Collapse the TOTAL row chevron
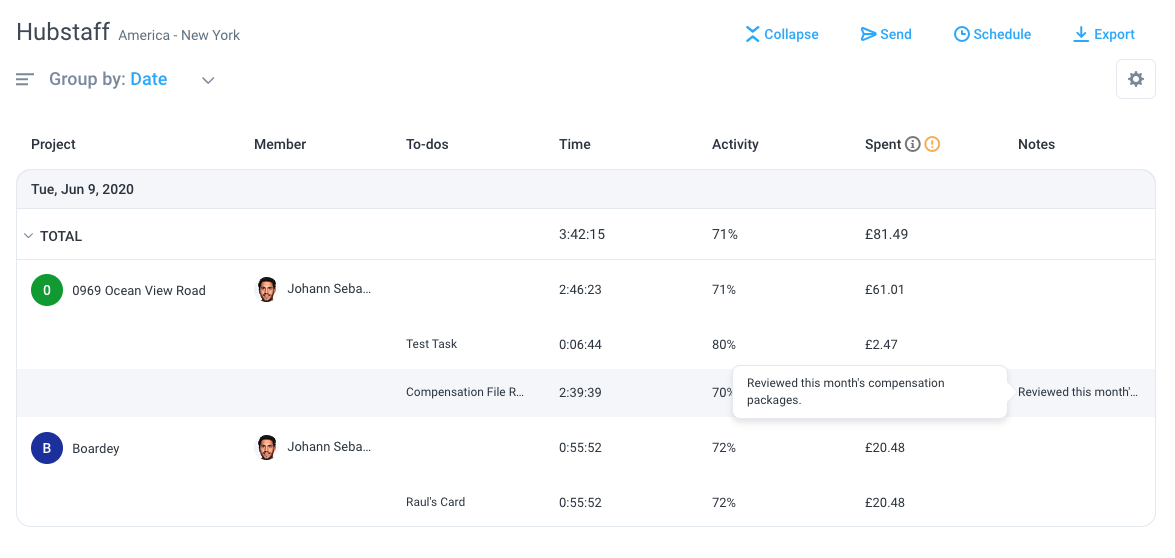Viewport: 1175px width, 558px height. click(28, 236)
